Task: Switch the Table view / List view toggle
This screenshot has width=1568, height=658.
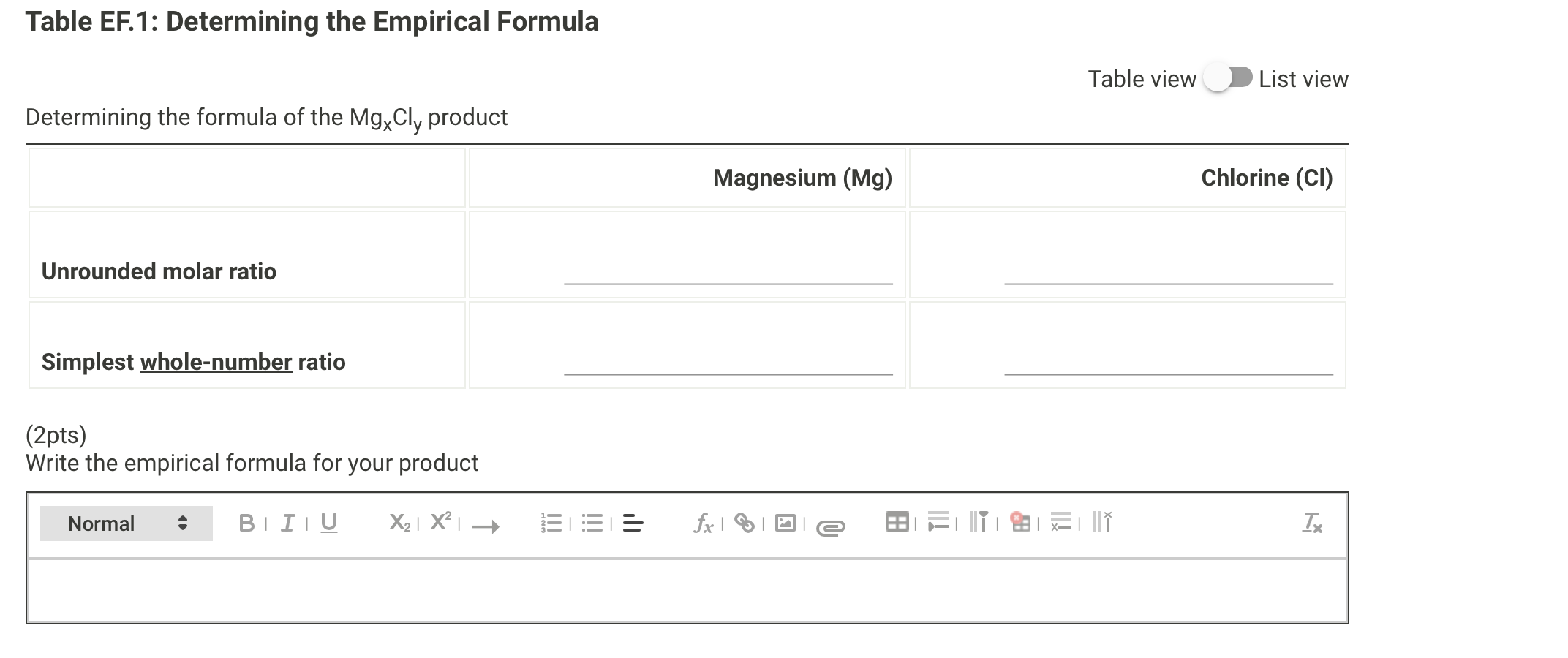Action: tap(1229, 78)
